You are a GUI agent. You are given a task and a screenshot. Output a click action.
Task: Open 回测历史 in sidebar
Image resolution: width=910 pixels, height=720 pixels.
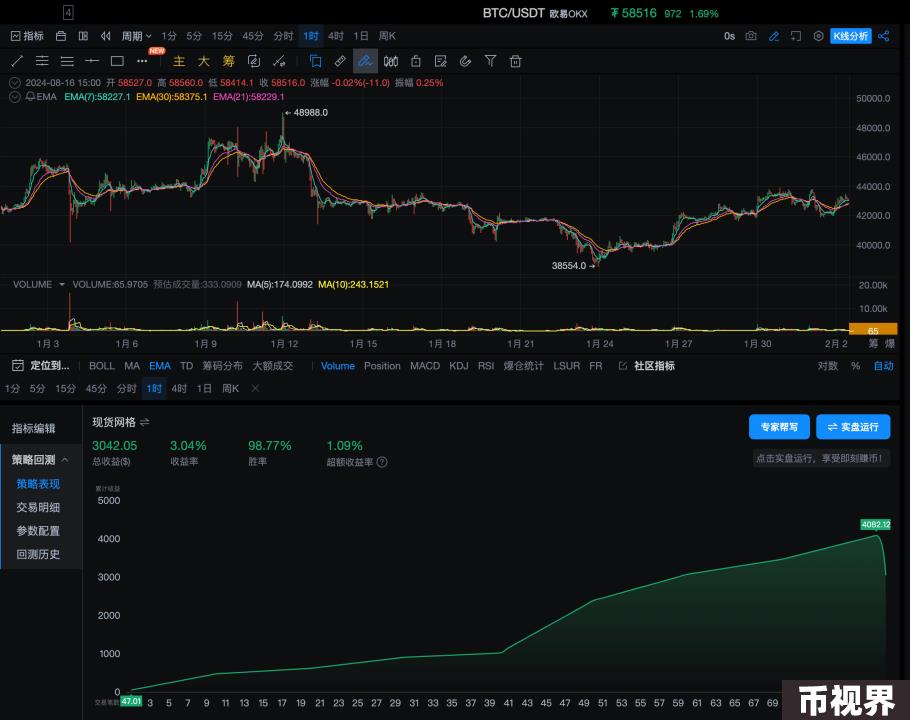click(38, 554)
